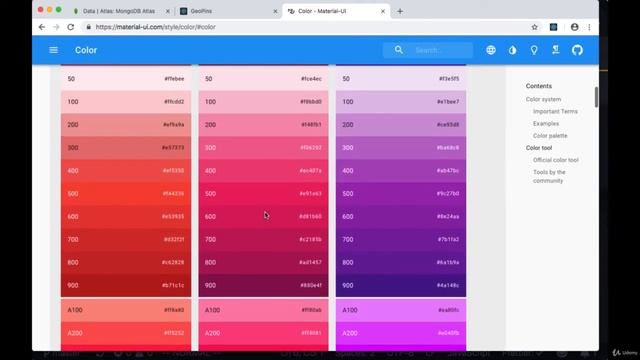Select red 500 swatch #f44336
The width and height of the screenshot is (640, 360).
(x=126, y=193)
